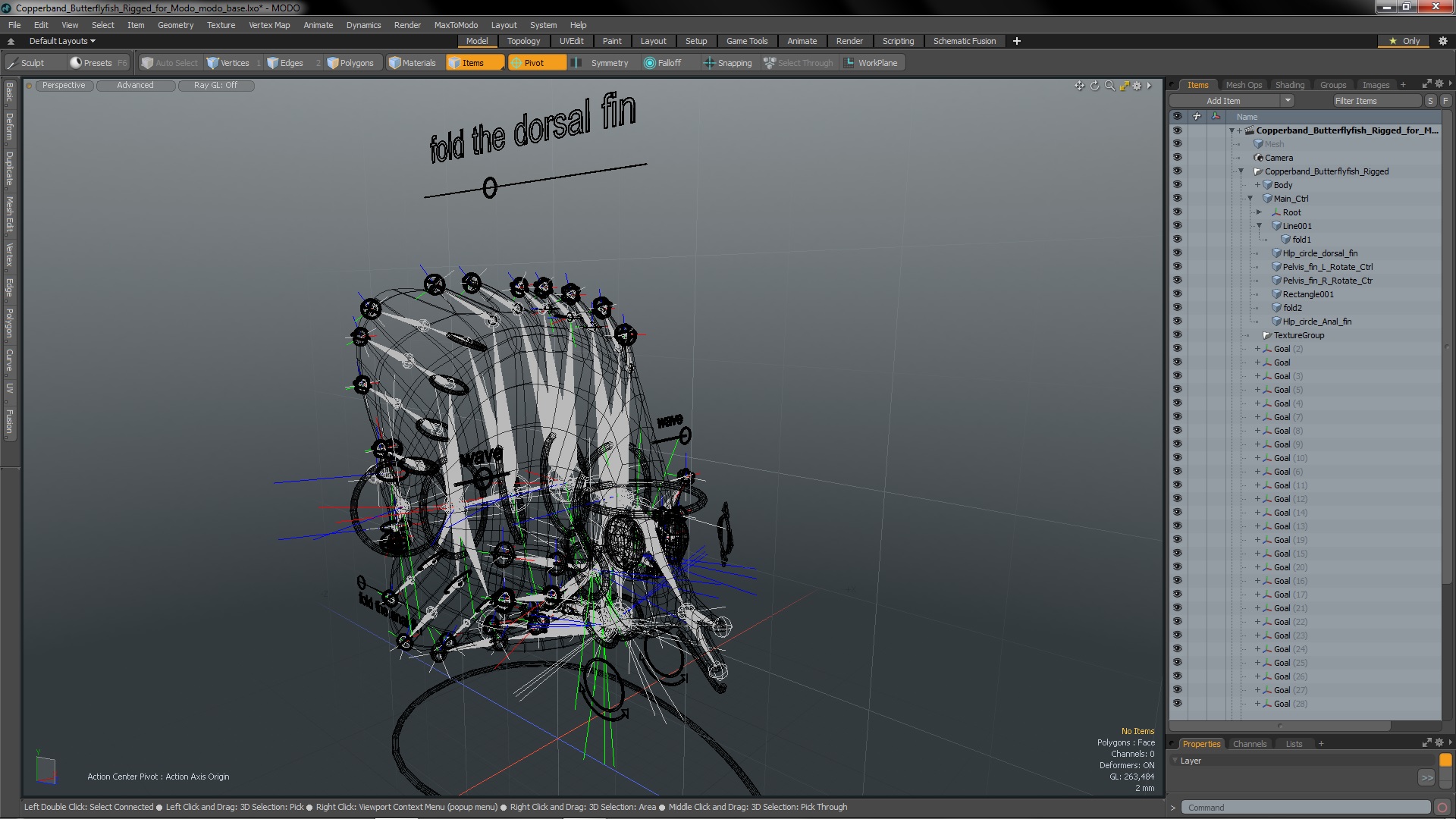This screenshot has width=1456, height=819.
Task: Click the home icon beside Default Layouts
Action: [x=11, y=41]
